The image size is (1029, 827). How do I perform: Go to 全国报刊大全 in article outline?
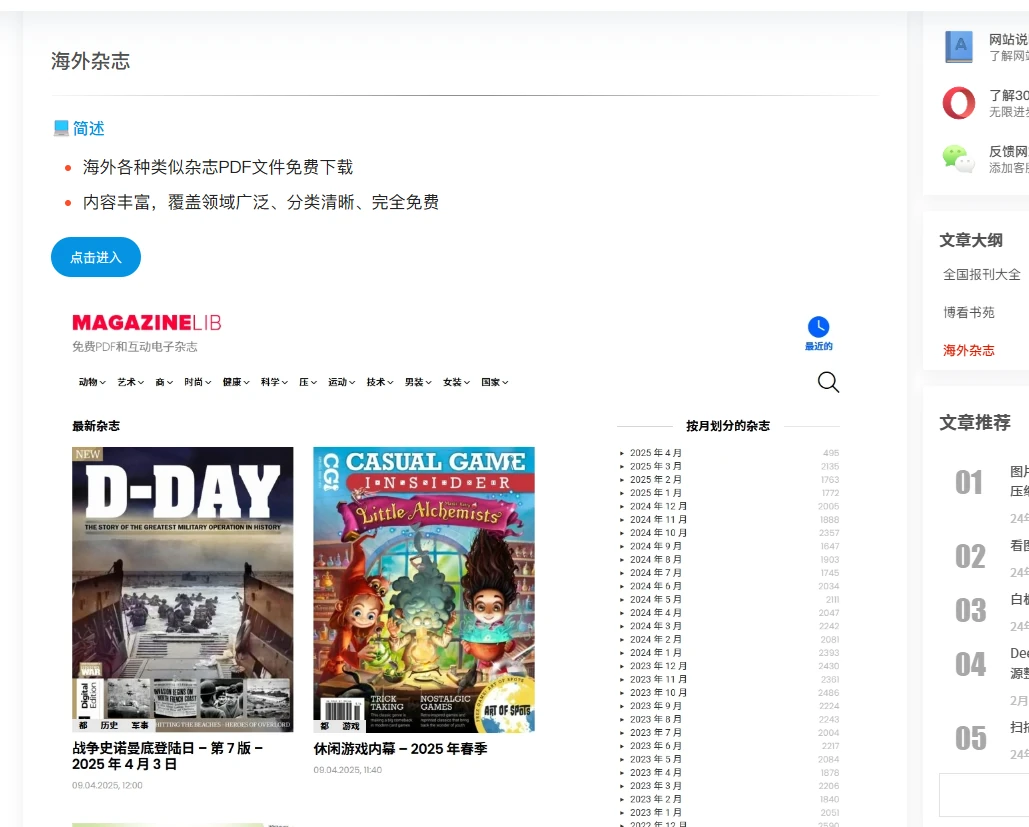(x=982, y=274)
